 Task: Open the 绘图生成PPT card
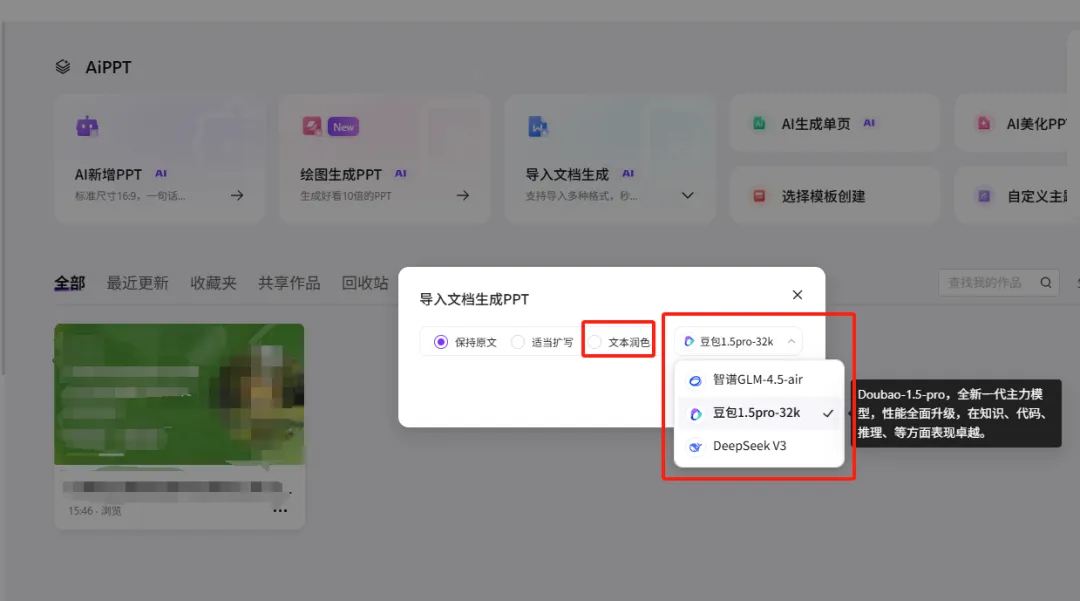coord(385,159)
